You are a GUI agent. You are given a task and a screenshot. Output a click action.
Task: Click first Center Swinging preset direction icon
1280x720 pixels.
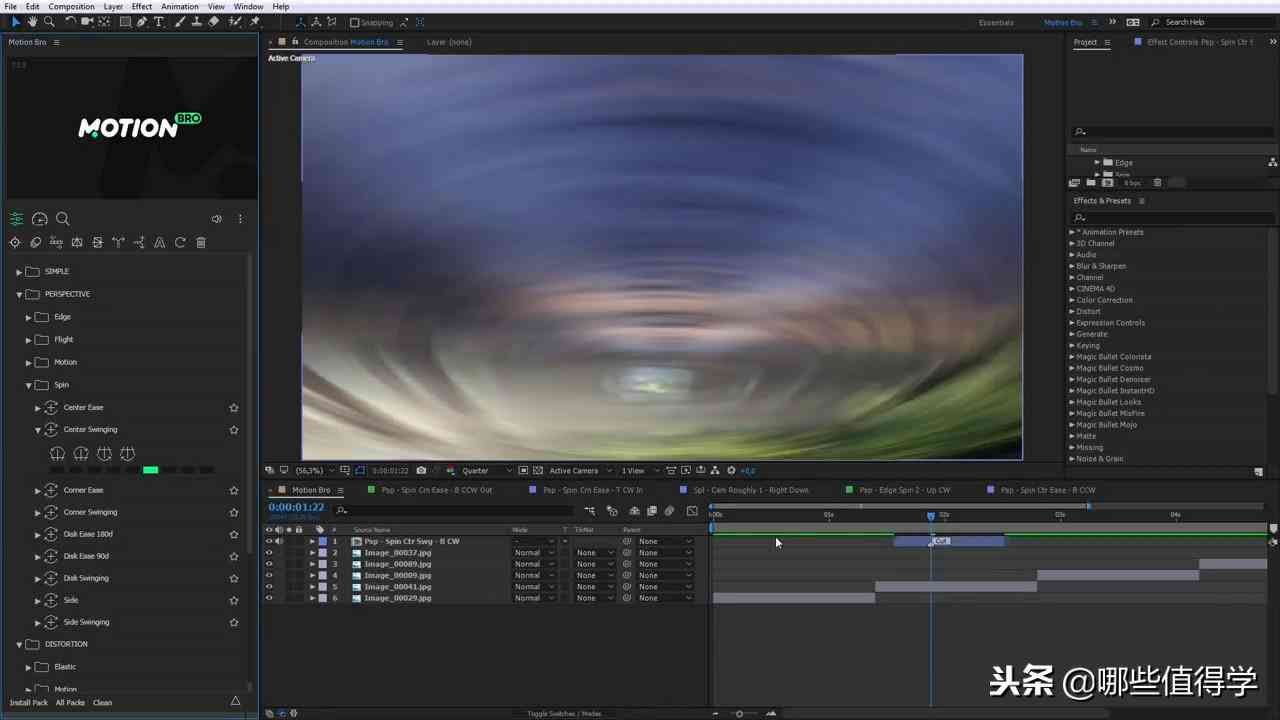[58, 454]
